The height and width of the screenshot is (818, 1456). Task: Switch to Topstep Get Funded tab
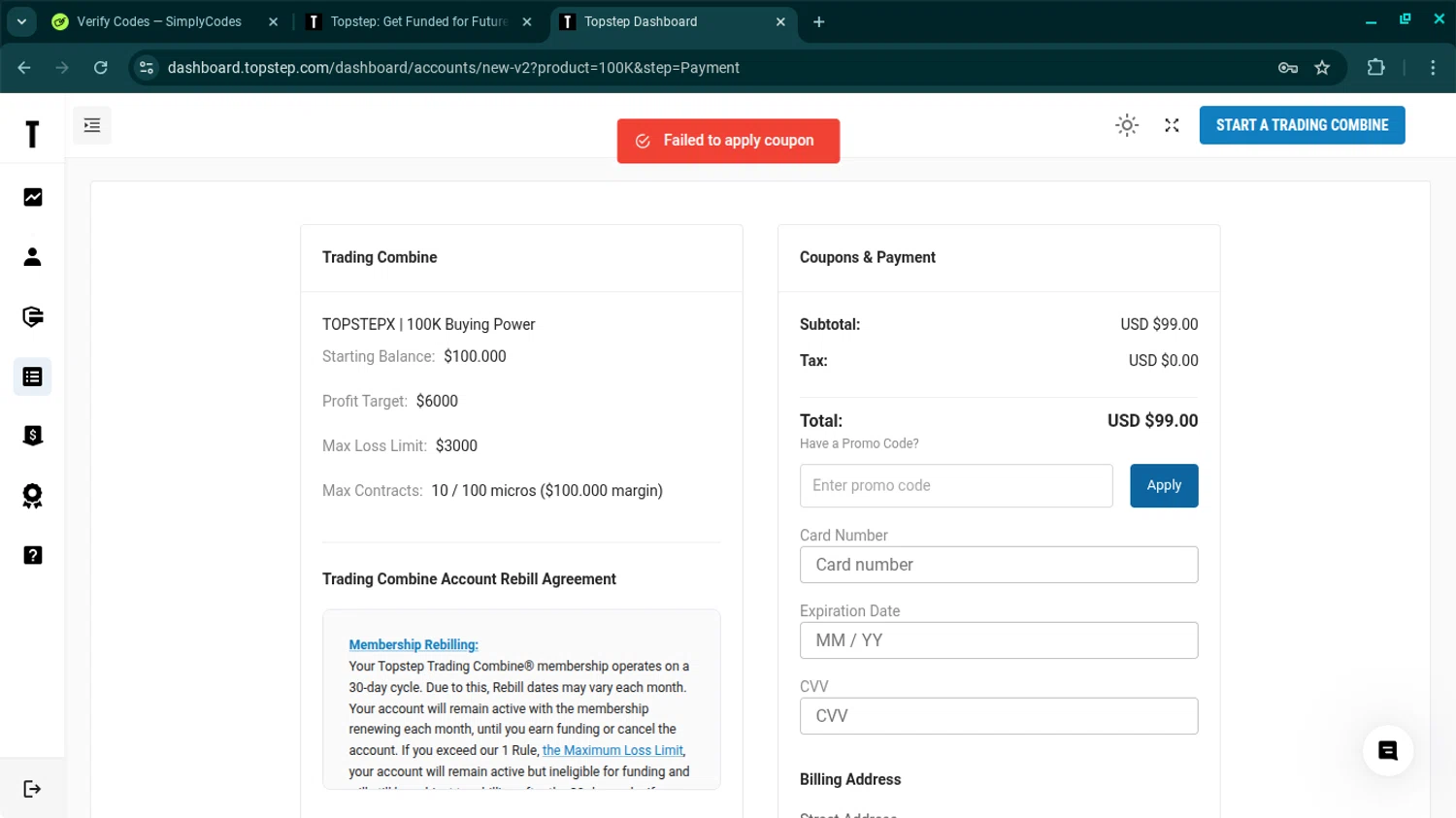(418, 21)
